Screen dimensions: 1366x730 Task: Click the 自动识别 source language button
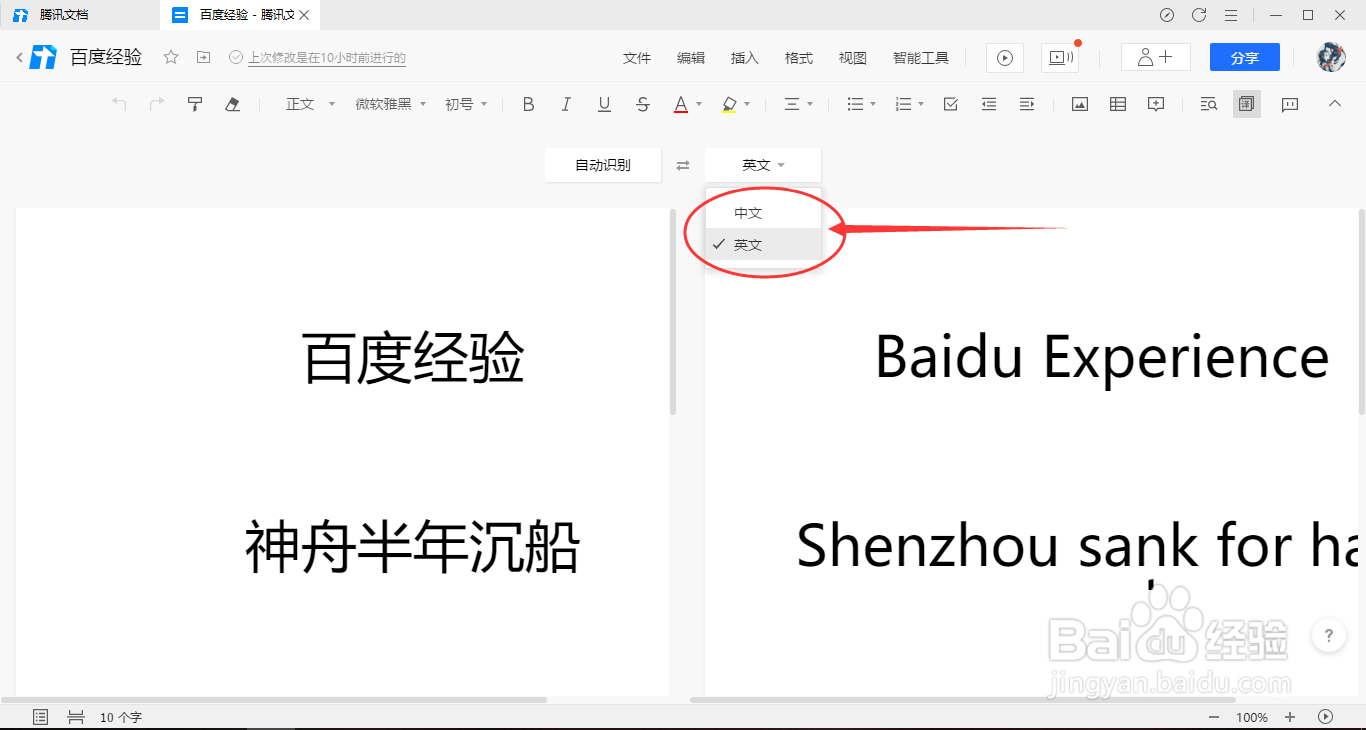click(x=603, y=165)
